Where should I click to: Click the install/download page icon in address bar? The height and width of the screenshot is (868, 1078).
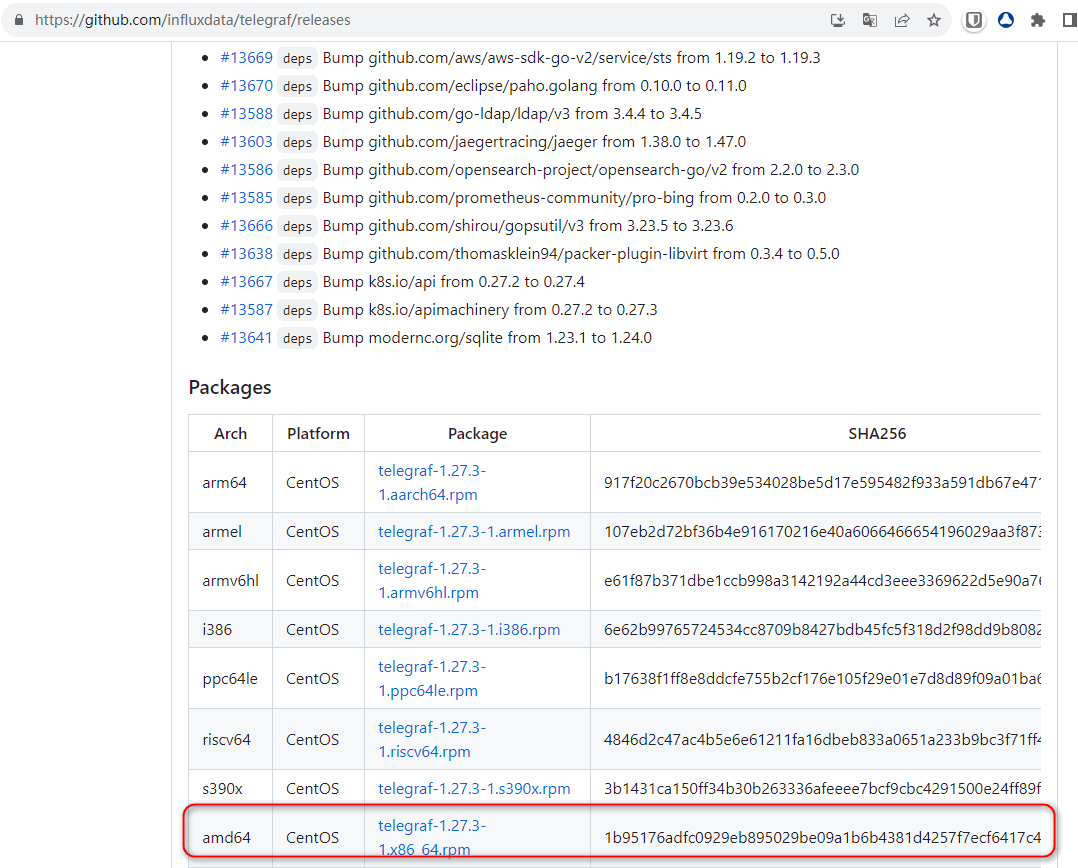[837, 20]
